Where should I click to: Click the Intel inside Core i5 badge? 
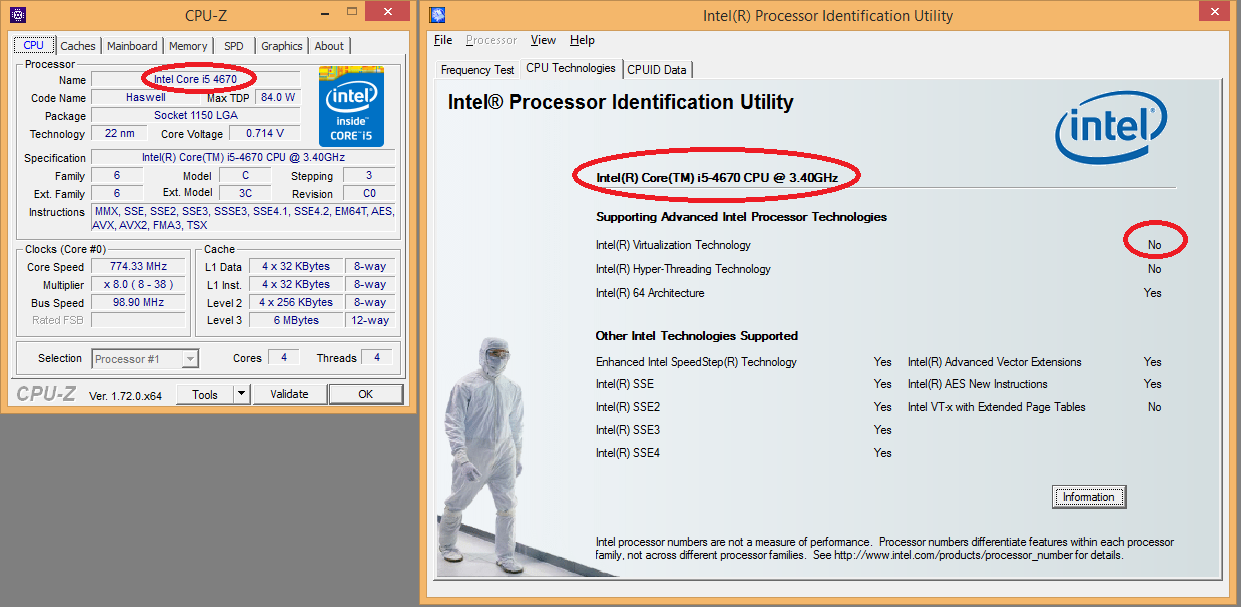point(351,107)
